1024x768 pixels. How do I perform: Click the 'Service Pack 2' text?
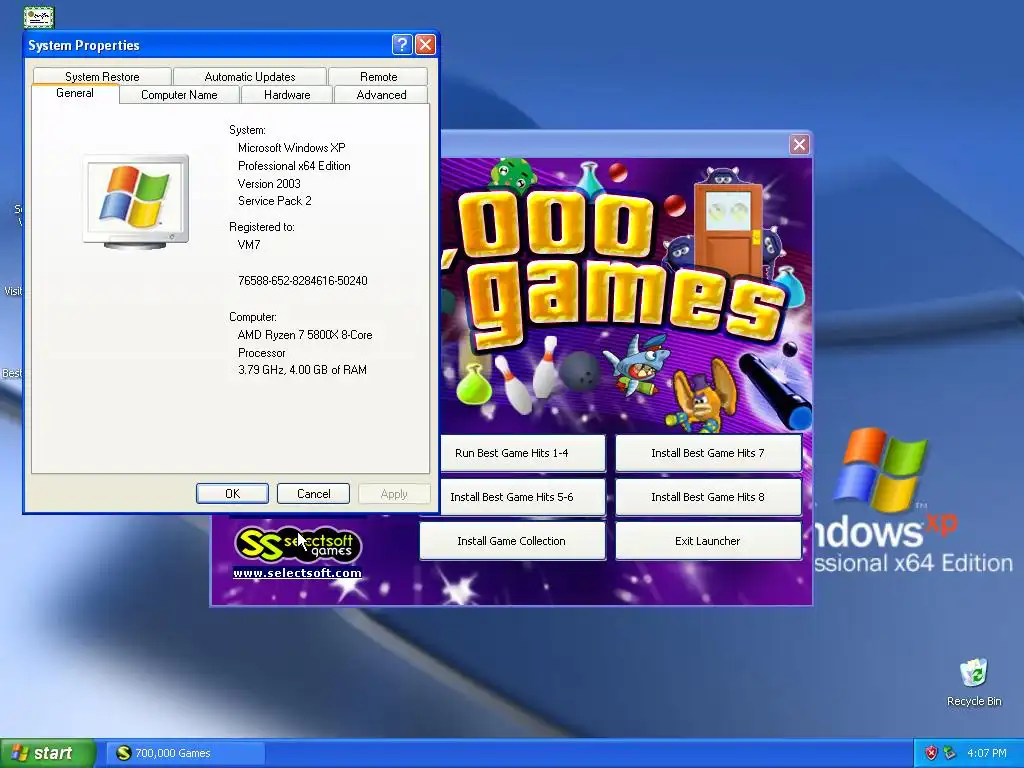click(x=274, y=201)
